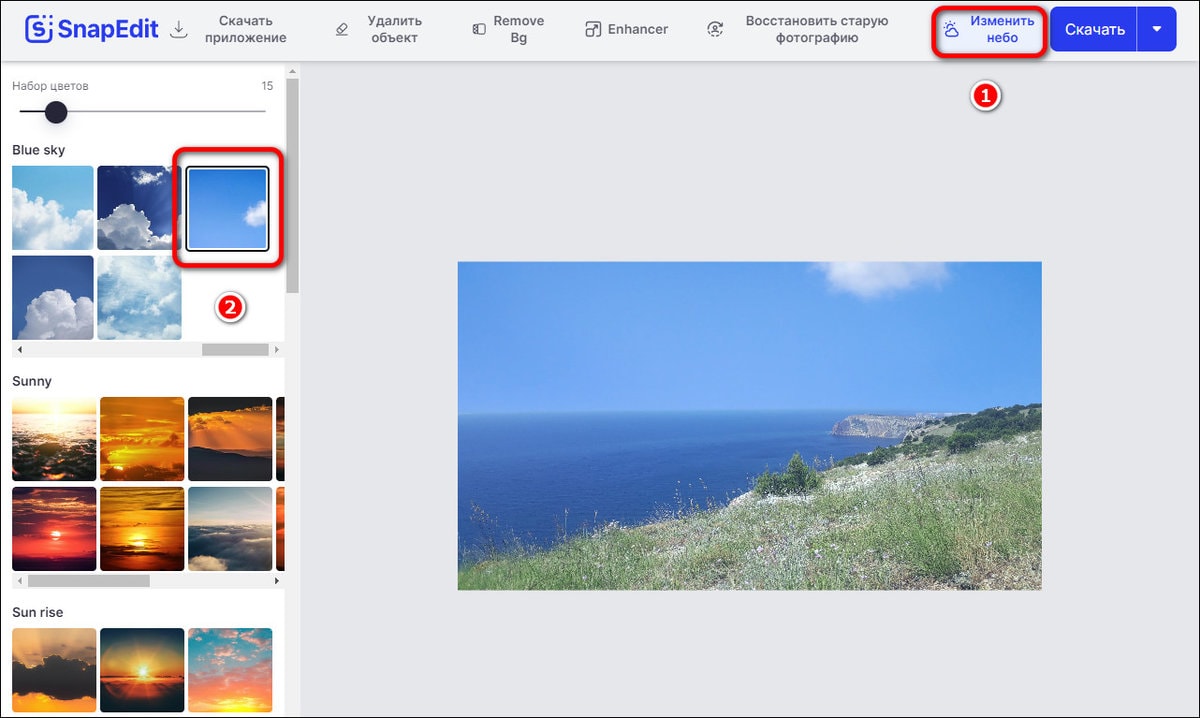Open the Enhancer tool icon

pos(592,29)
